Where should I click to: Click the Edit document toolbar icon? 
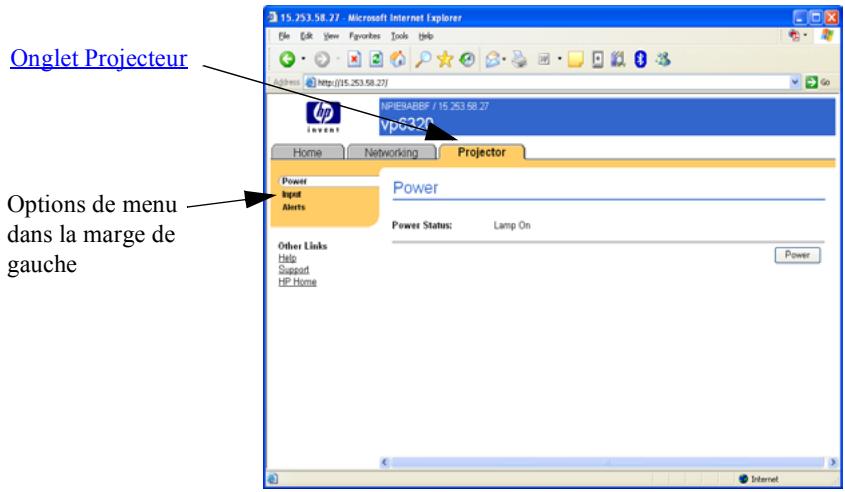click(544, 59)
